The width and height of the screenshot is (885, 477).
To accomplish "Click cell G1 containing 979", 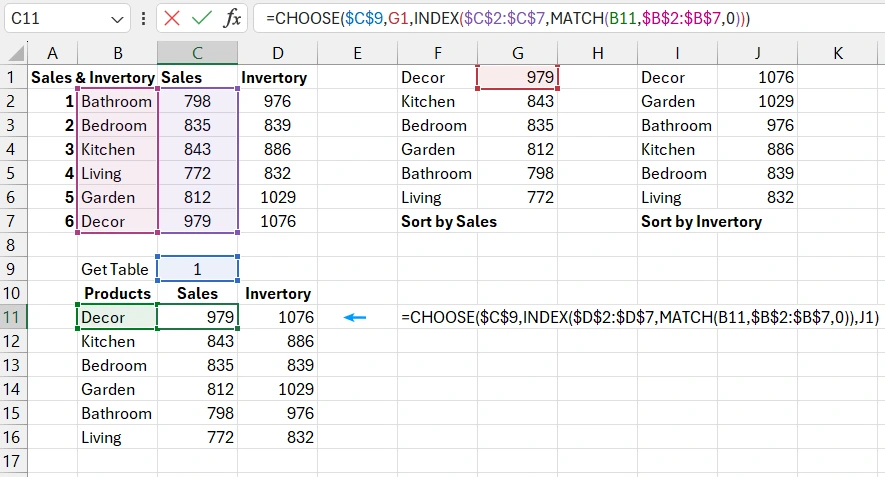I will 517,77.
